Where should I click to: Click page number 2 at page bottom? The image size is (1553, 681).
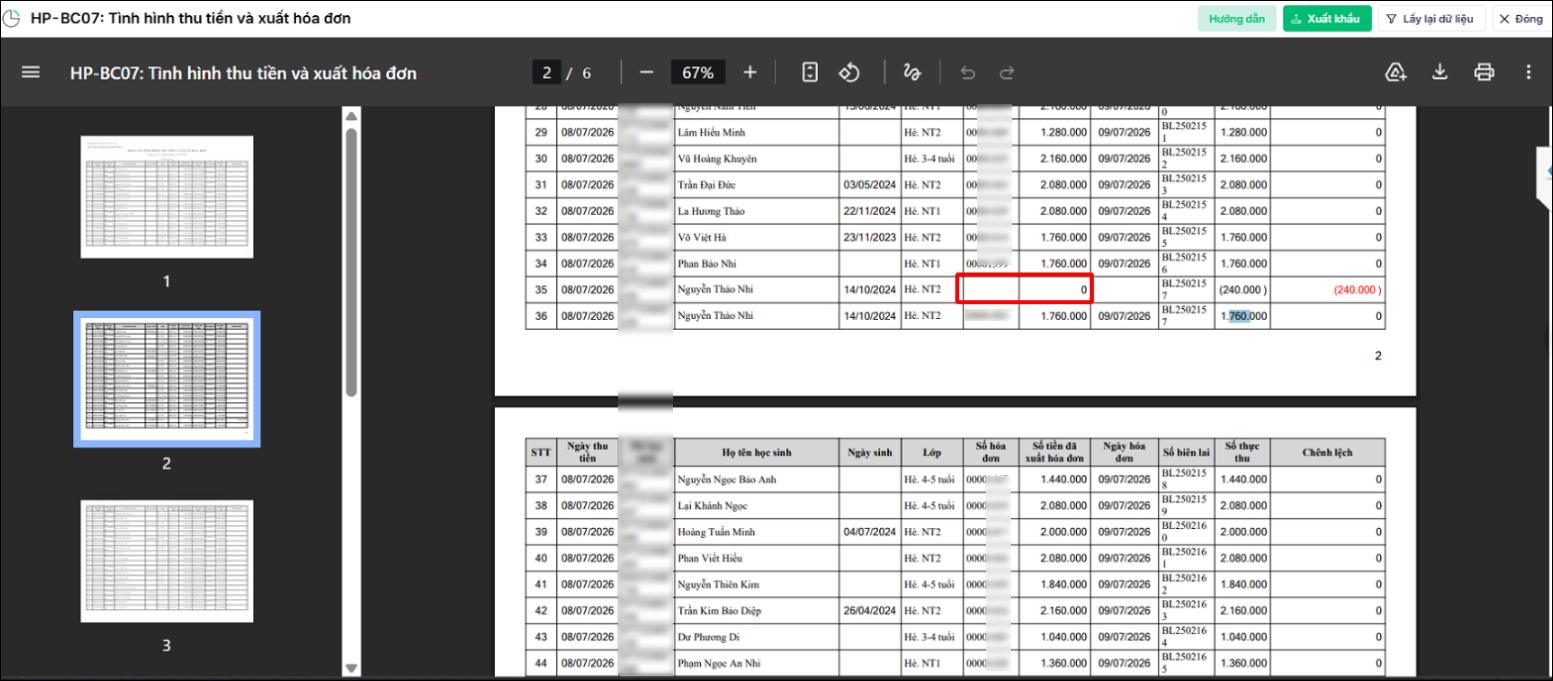coord(1377,356)
